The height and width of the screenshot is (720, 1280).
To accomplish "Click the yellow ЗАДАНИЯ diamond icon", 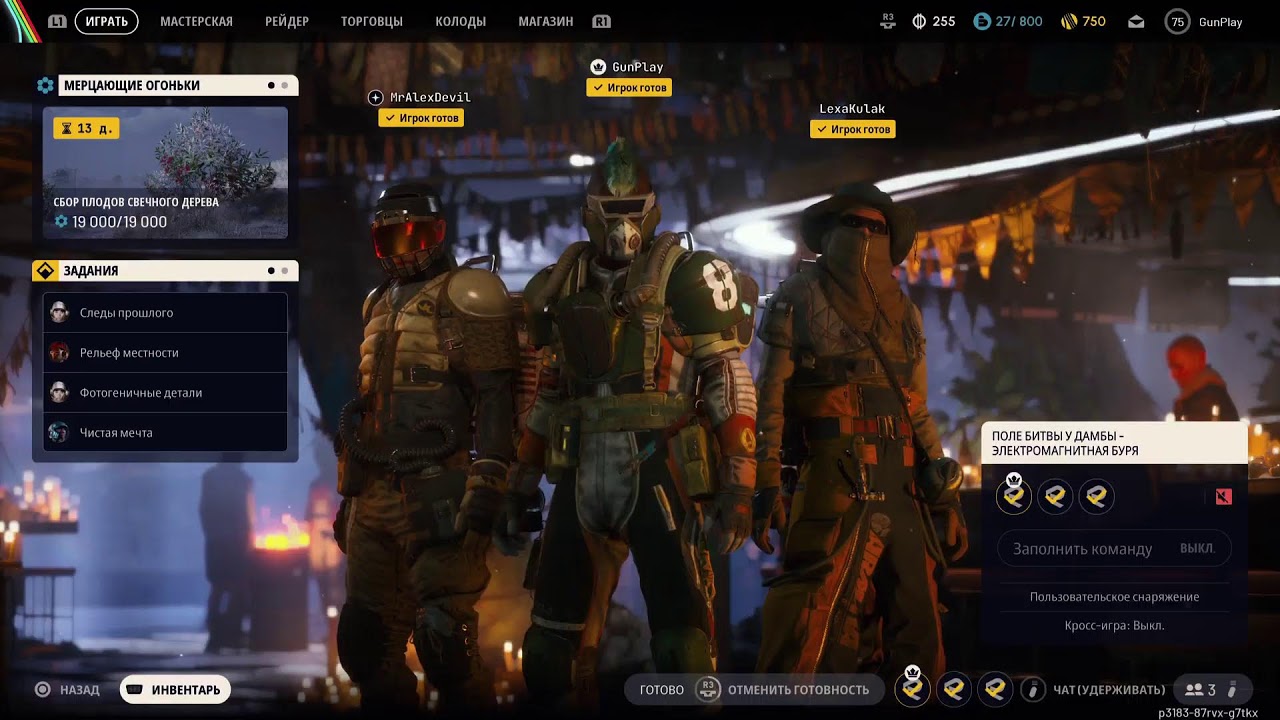I will tap(45, 271).
